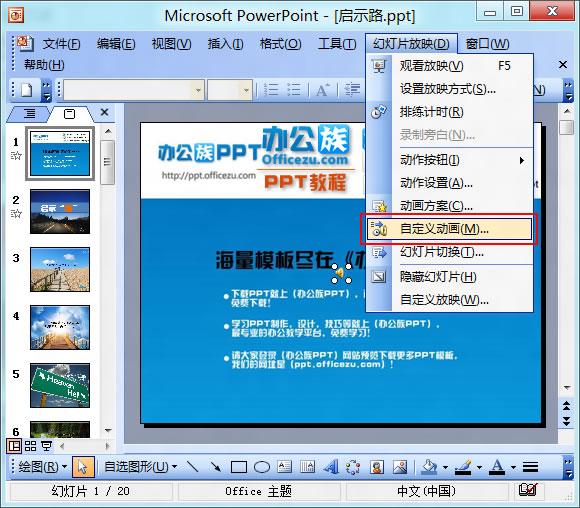Choose 观看放映(V) menu item

[x=449, y=66]
